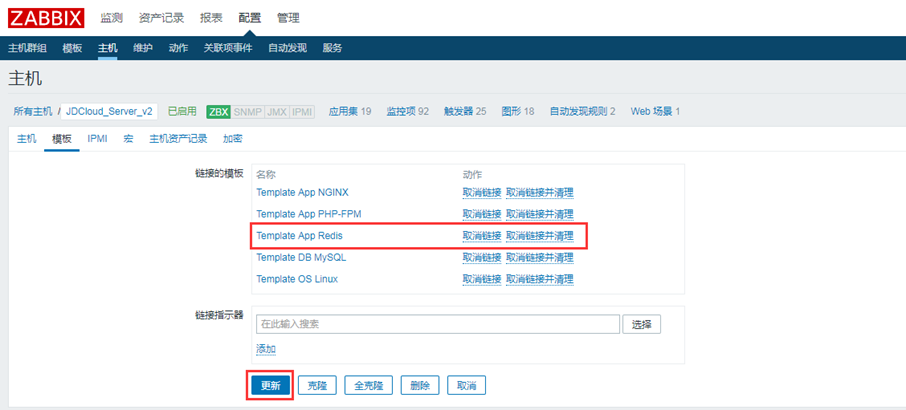Click the IPMI availability badge

pos(302,112)
